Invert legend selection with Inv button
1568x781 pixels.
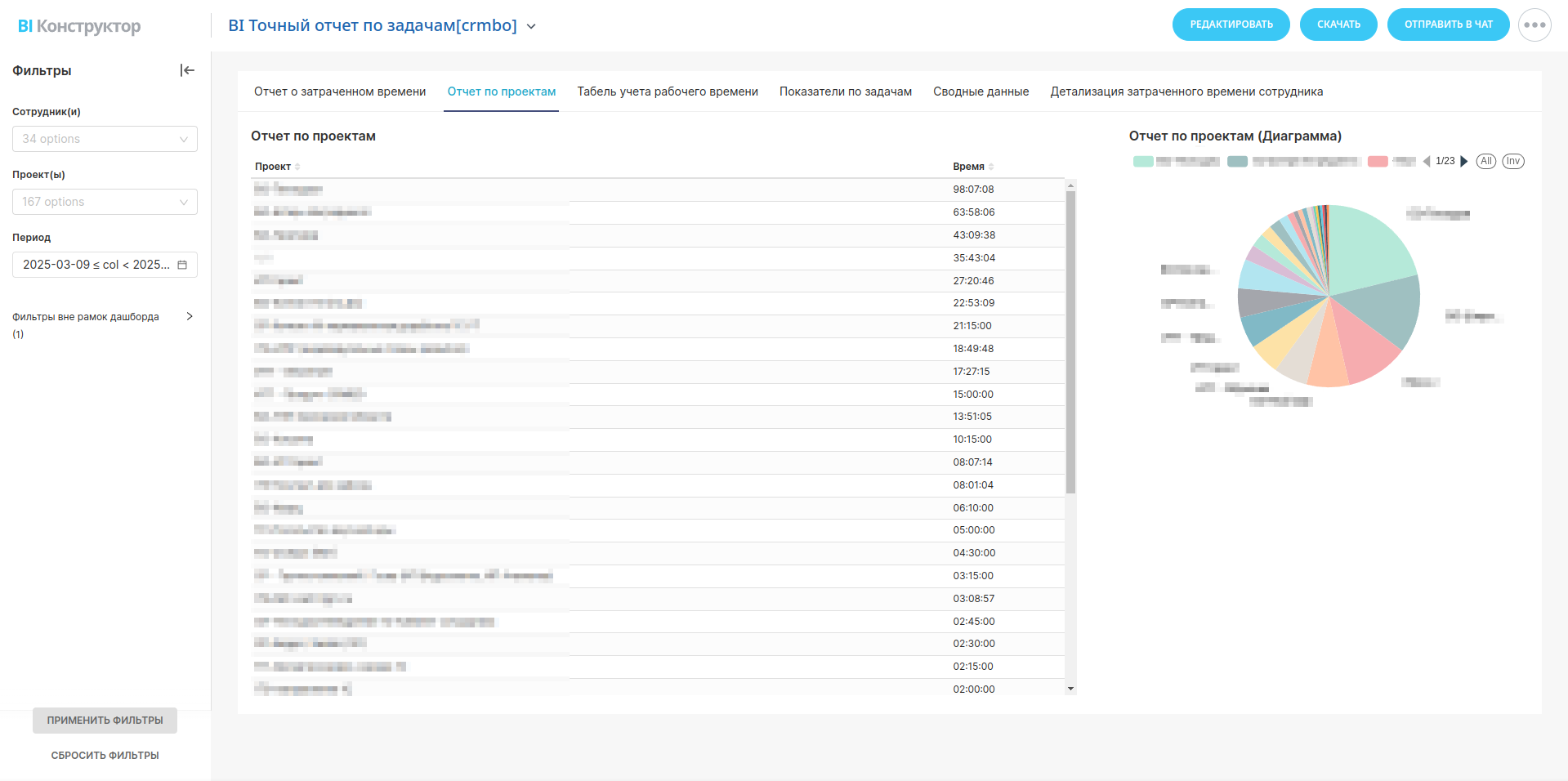coord(1513,161)
